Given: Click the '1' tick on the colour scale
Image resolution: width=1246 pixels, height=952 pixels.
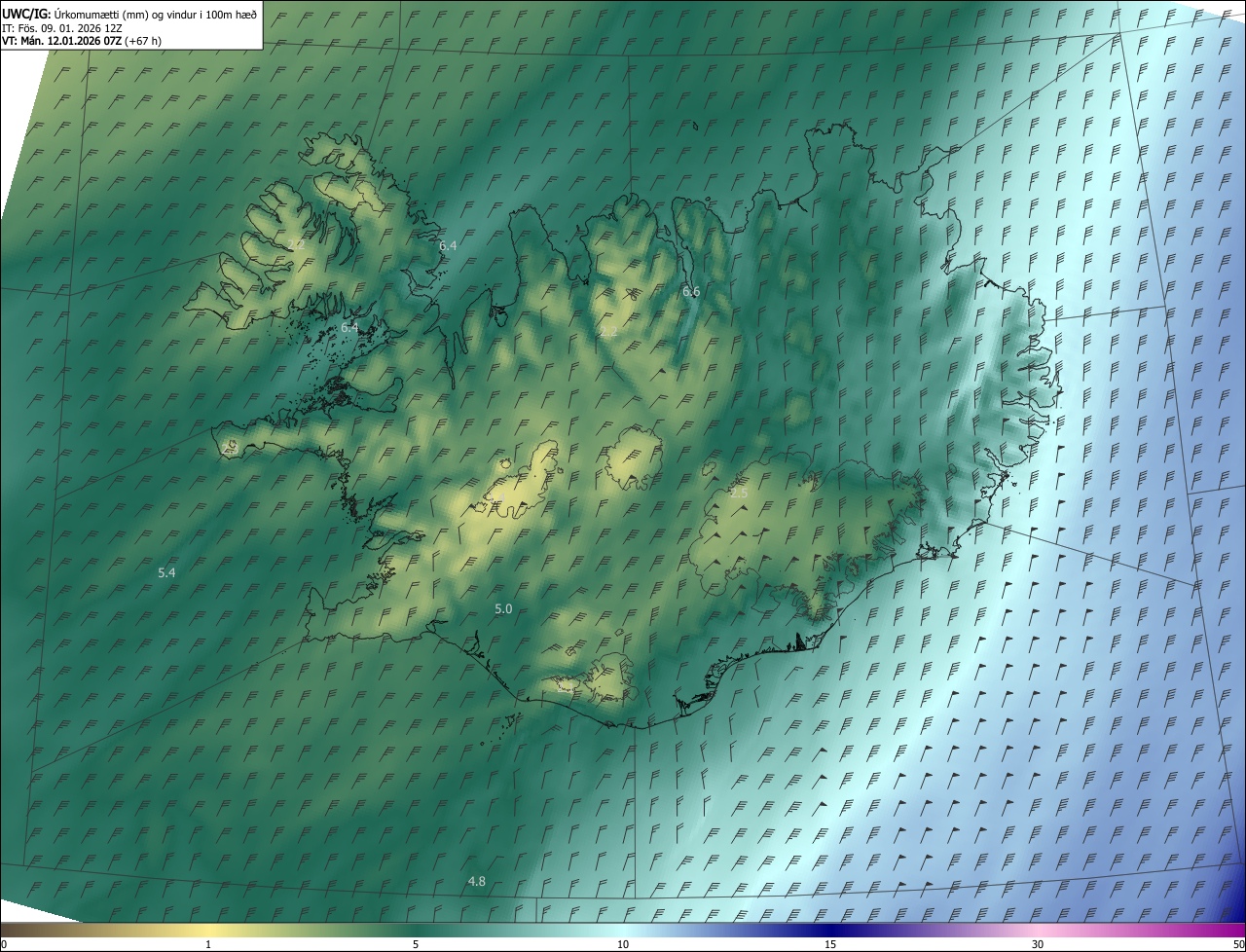Looking at the screenshot, I should [x=208, y=944].
